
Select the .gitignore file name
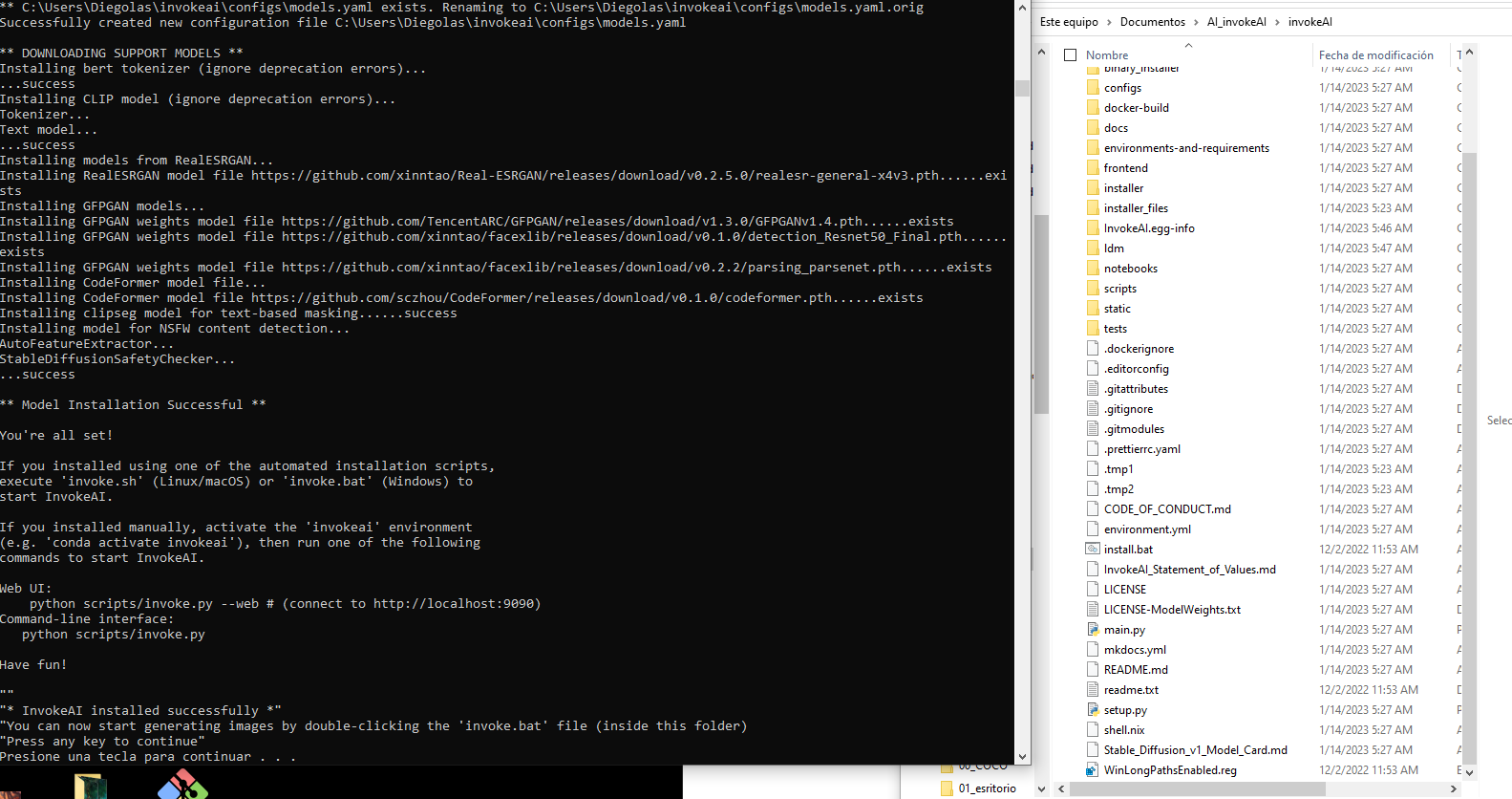click(x=1128, y=409)
